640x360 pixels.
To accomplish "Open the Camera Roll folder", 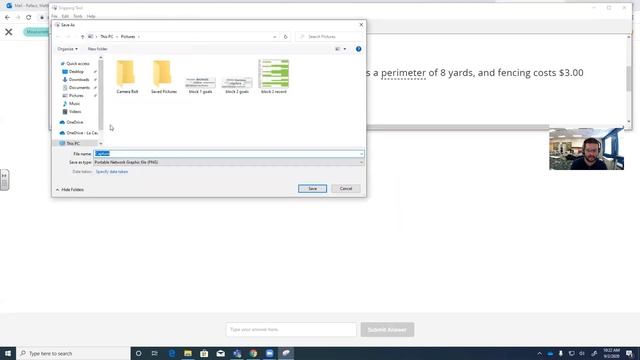I will (127, 77).
